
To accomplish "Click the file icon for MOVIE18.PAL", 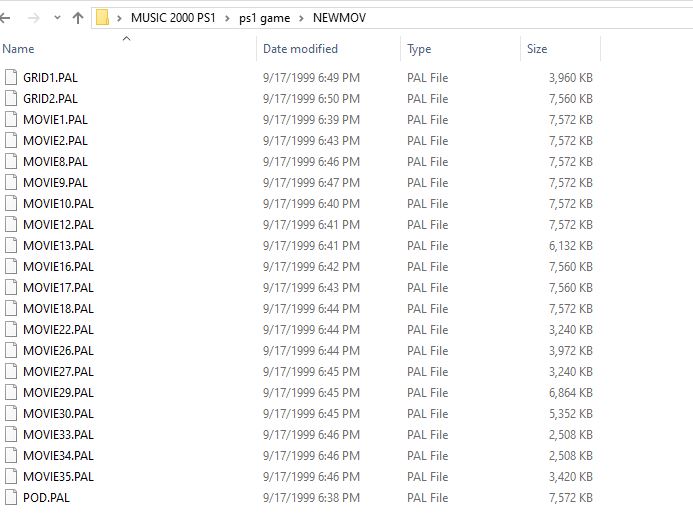I will pyautogui.click(x=11, y=308).
